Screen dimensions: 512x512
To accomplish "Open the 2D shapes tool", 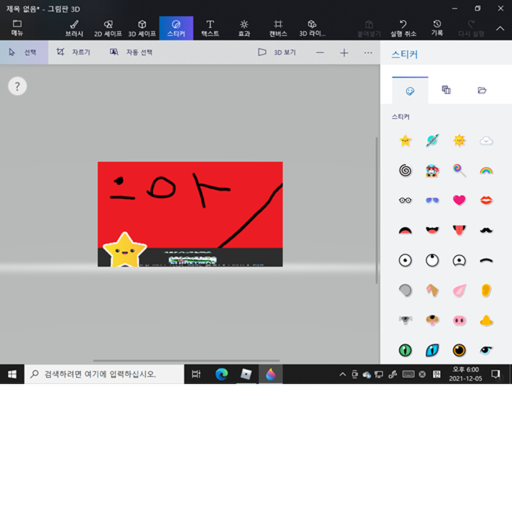I will pyautogui.click(x=108, y=28).
